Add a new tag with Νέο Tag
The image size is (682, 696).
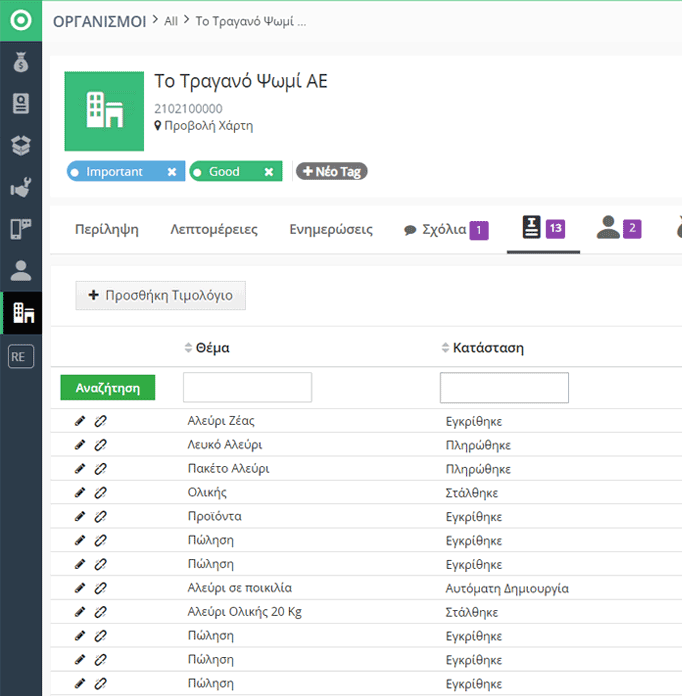pos(331,171)
